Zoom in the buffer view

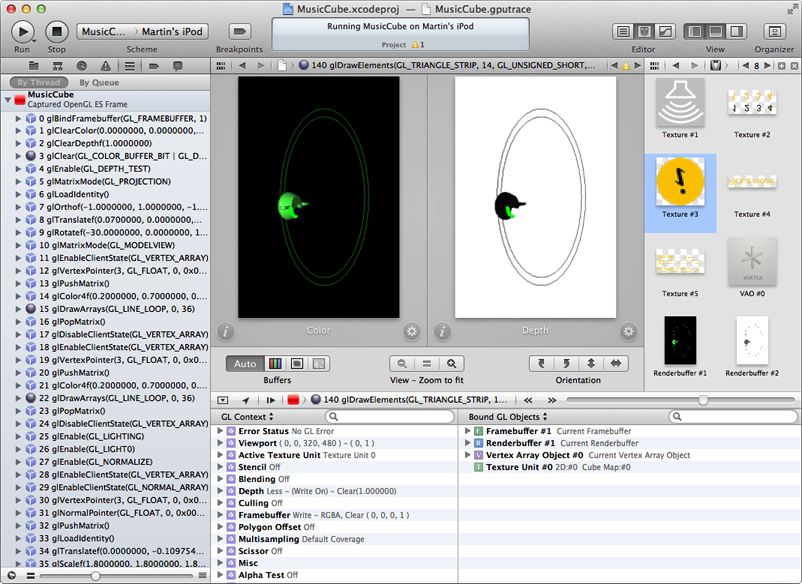click(x=451, y=364)
